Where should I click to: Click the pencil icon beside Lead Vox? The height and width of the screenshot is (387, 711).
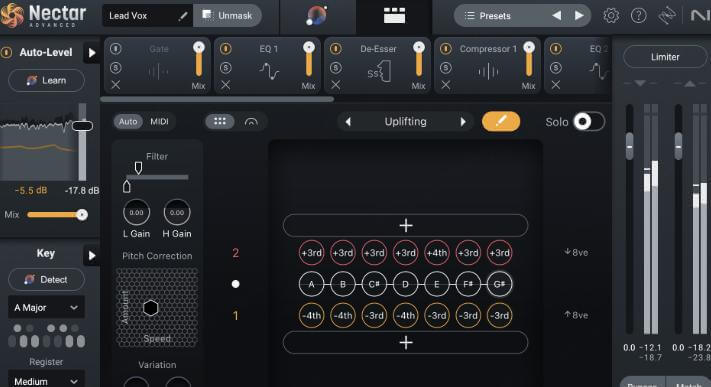(183, 16)
